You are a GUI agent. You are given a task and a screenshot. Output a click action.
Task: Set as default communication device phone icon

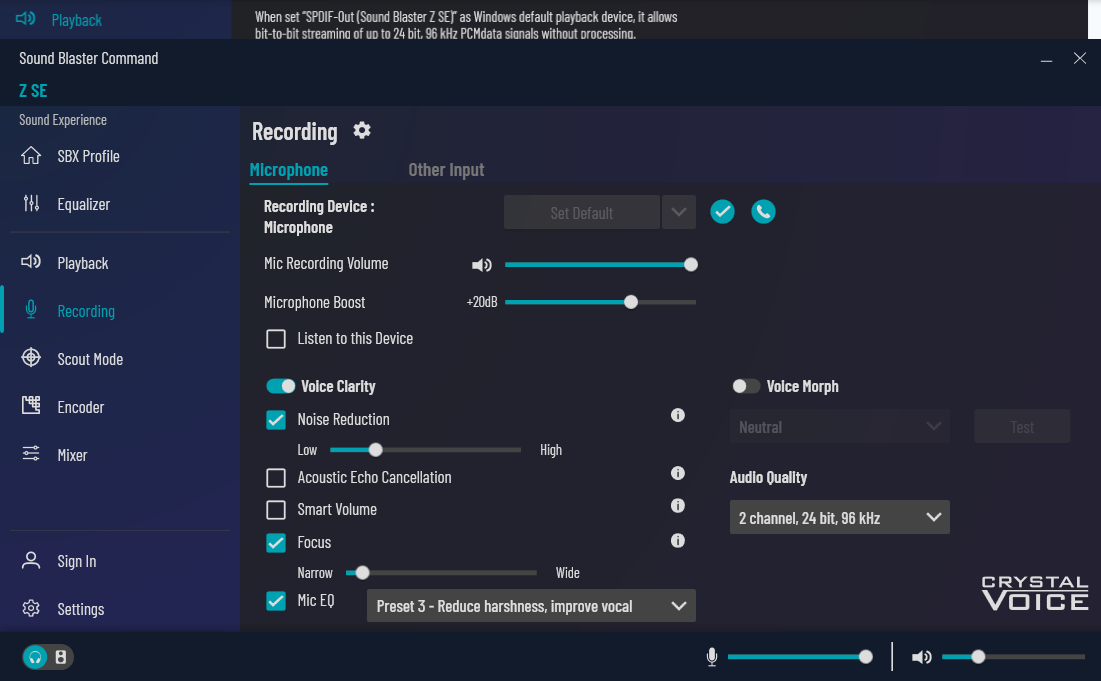pos(763,211)
